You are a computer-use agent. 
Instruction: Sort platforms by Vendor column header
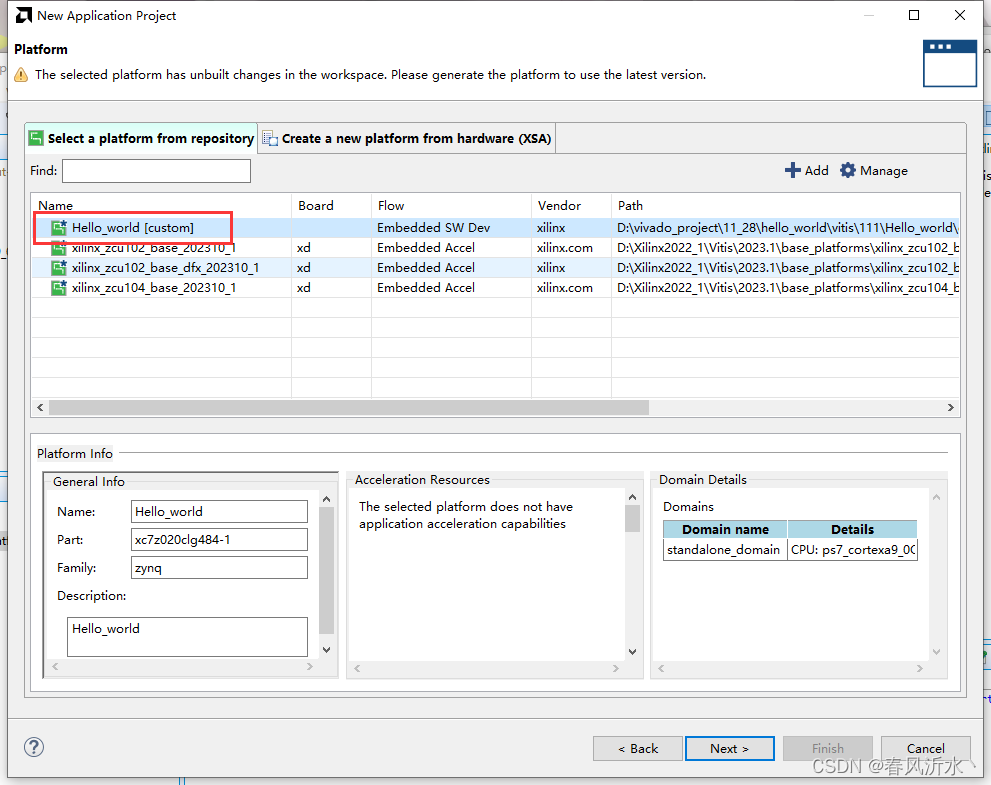[x=571, y=205]
